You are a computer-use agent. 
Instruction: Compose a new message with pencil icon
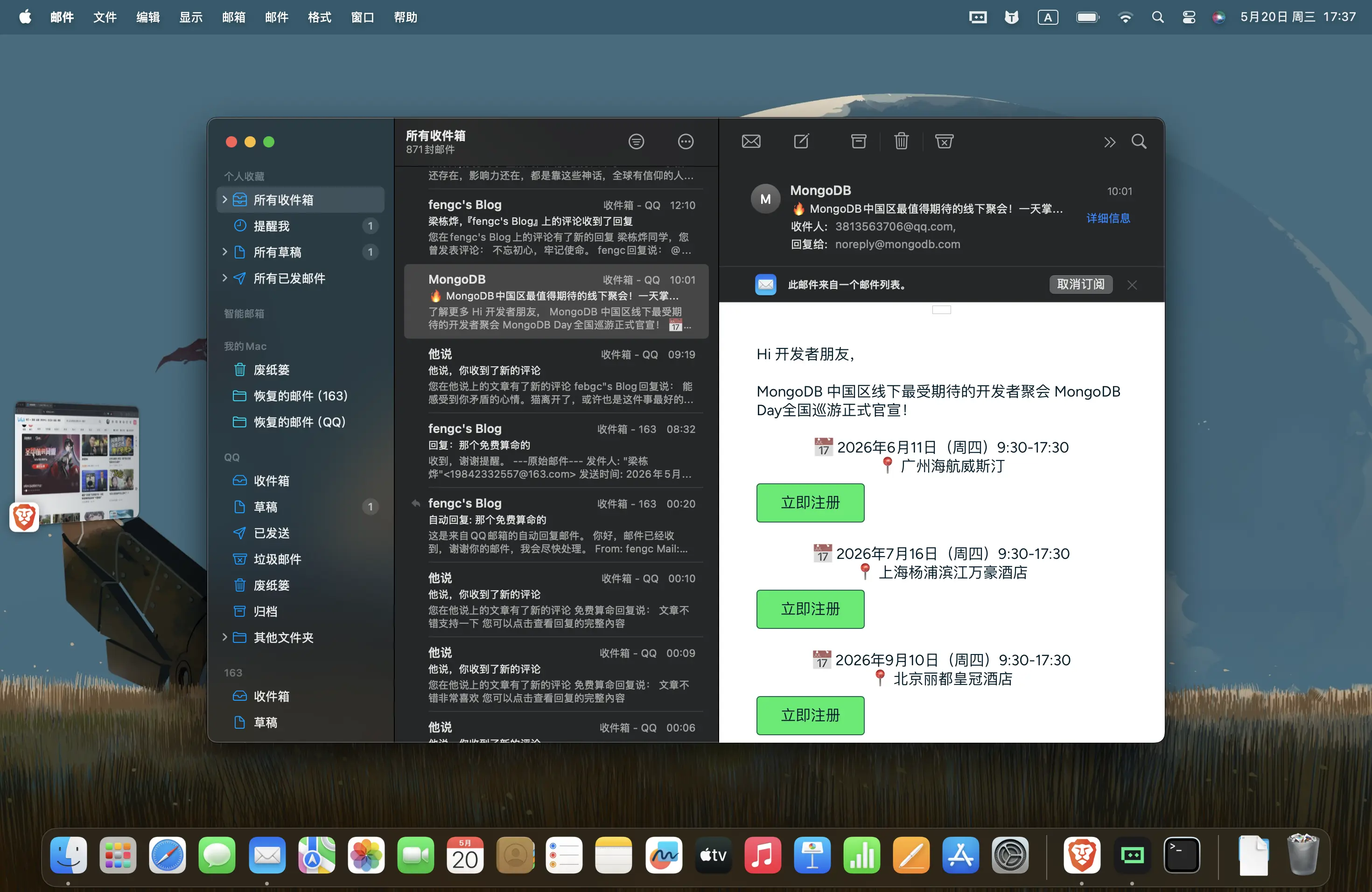801,141
